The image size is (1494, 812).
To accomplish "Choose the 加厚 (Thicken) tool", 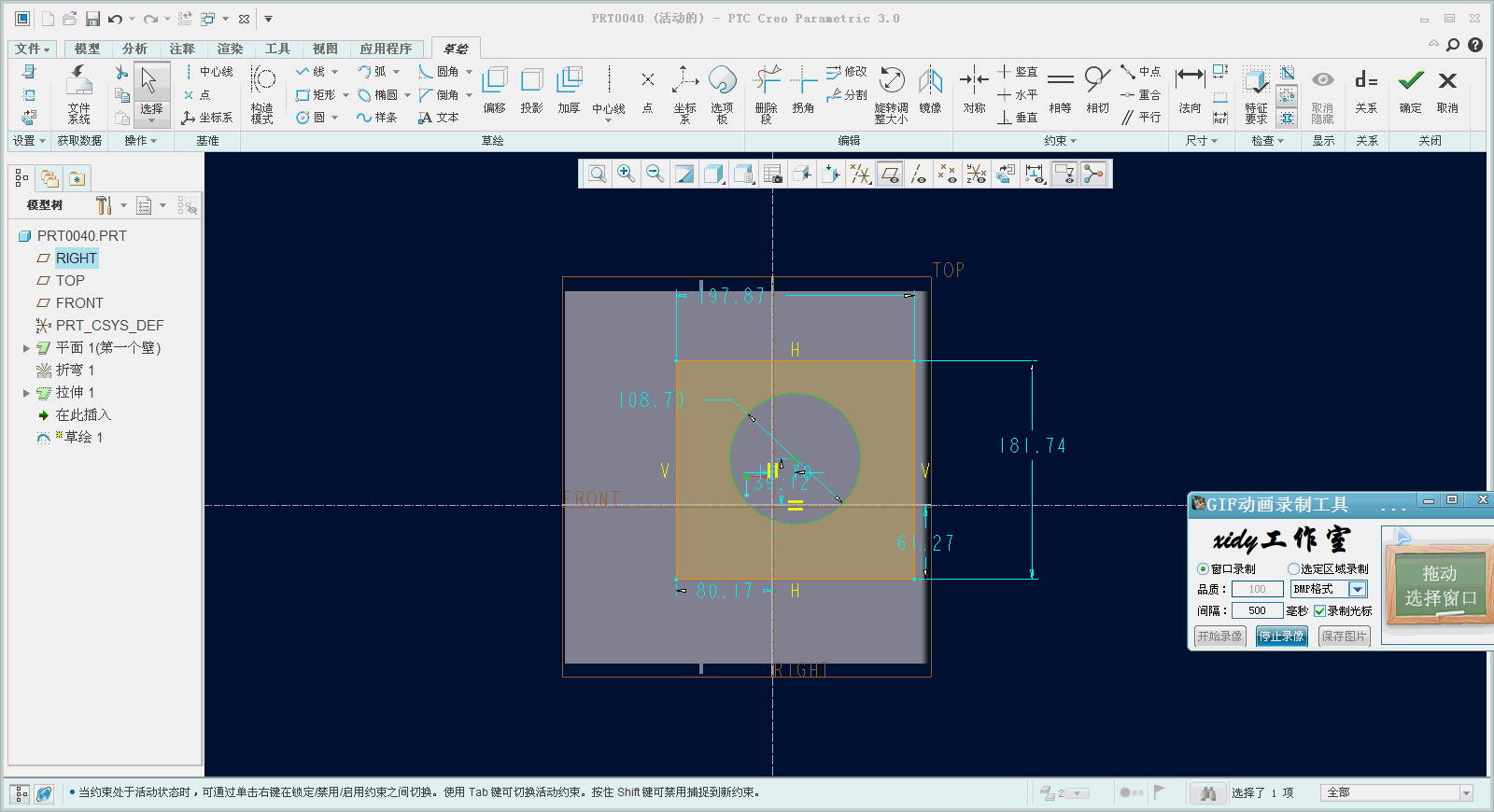I will click(569, 91).
